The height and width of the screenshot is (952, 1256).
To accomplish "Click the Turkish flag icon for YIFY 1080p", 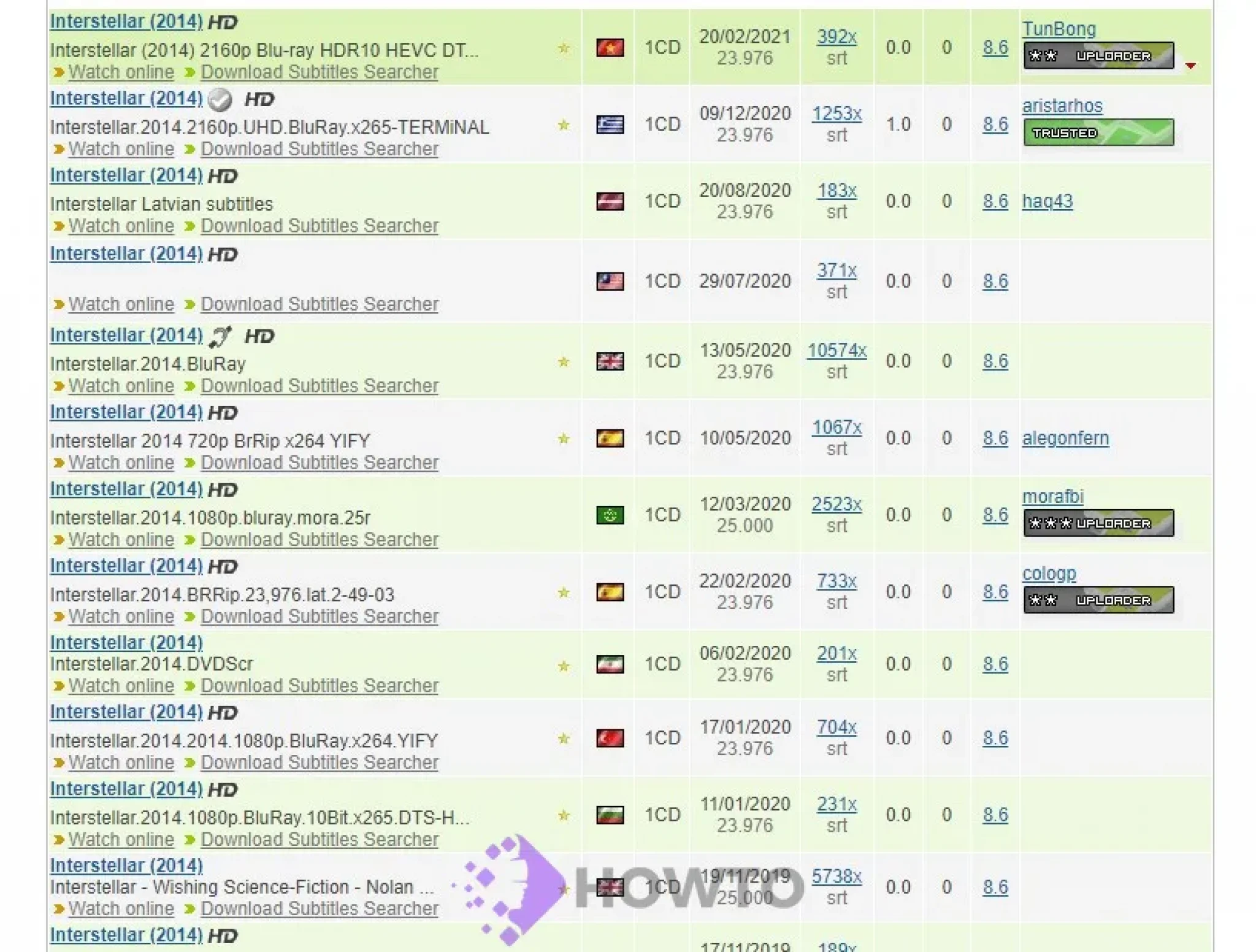I will pos(610,738).
